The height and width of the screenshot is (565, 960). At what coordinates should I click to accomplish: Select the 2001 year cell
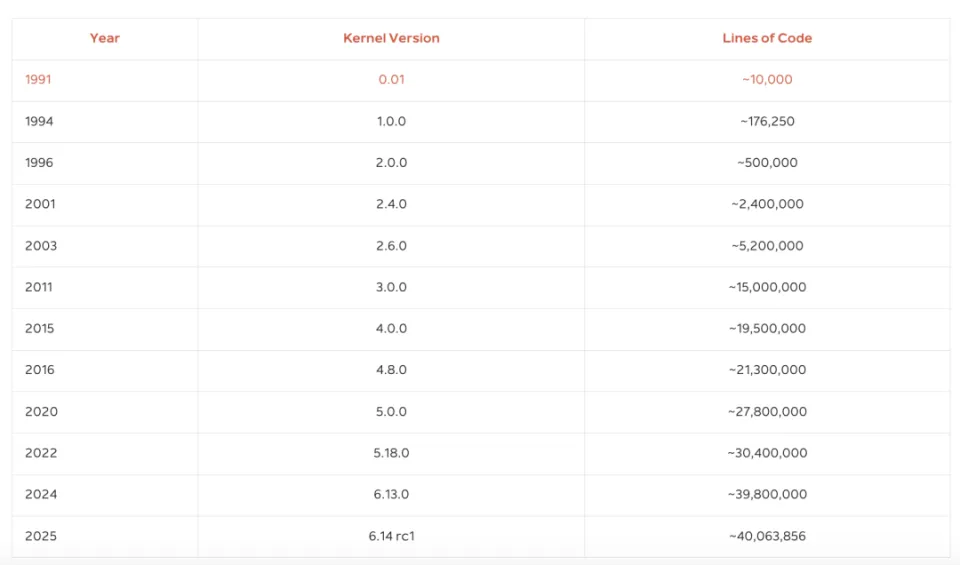40,204
